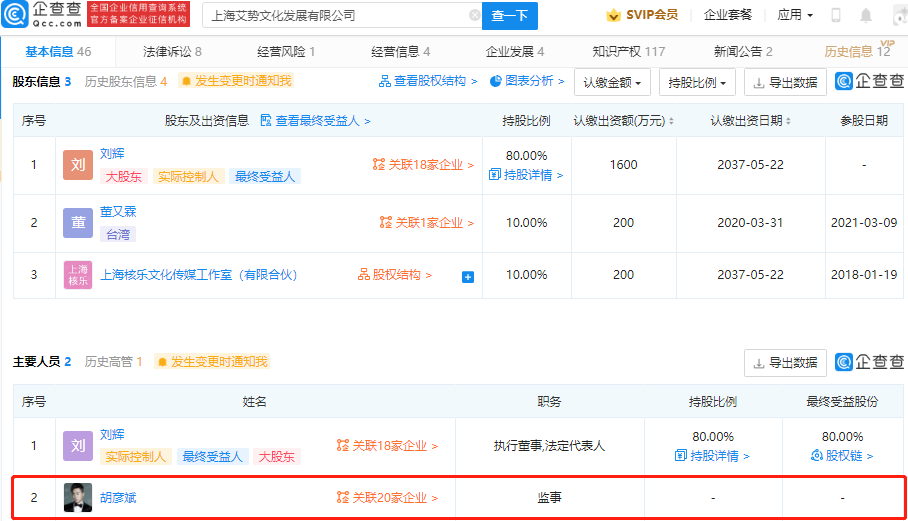Open the notification bell icon

pyautogui.click(x=866, y=15)
